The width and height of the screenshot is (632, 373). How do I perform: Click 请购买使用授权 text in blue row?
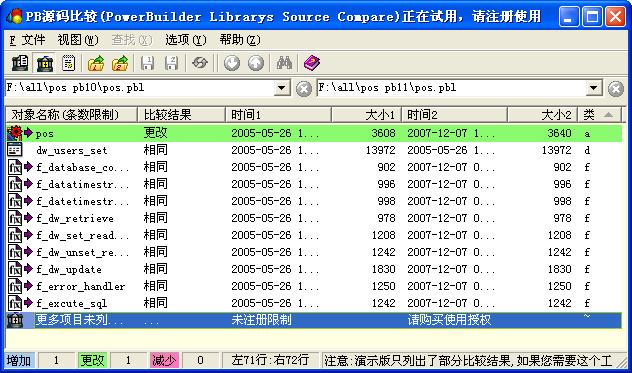[x=449, y=320]
